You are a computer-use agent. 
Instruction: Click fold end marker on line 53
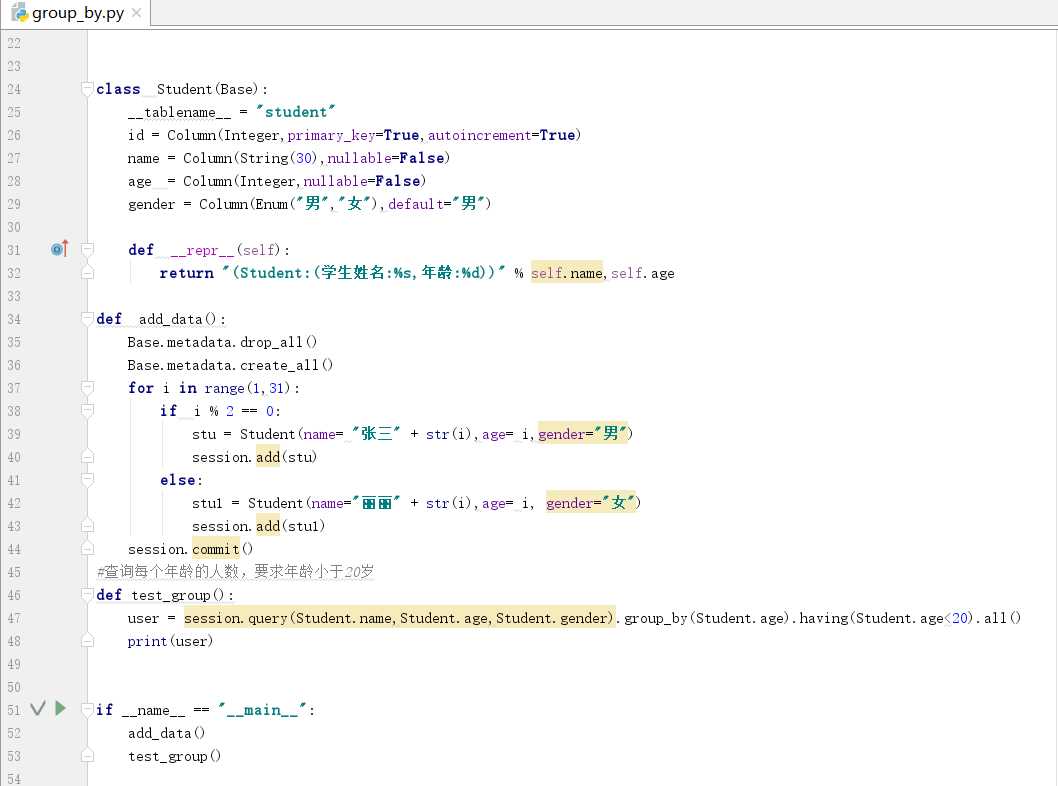point(87,756)
